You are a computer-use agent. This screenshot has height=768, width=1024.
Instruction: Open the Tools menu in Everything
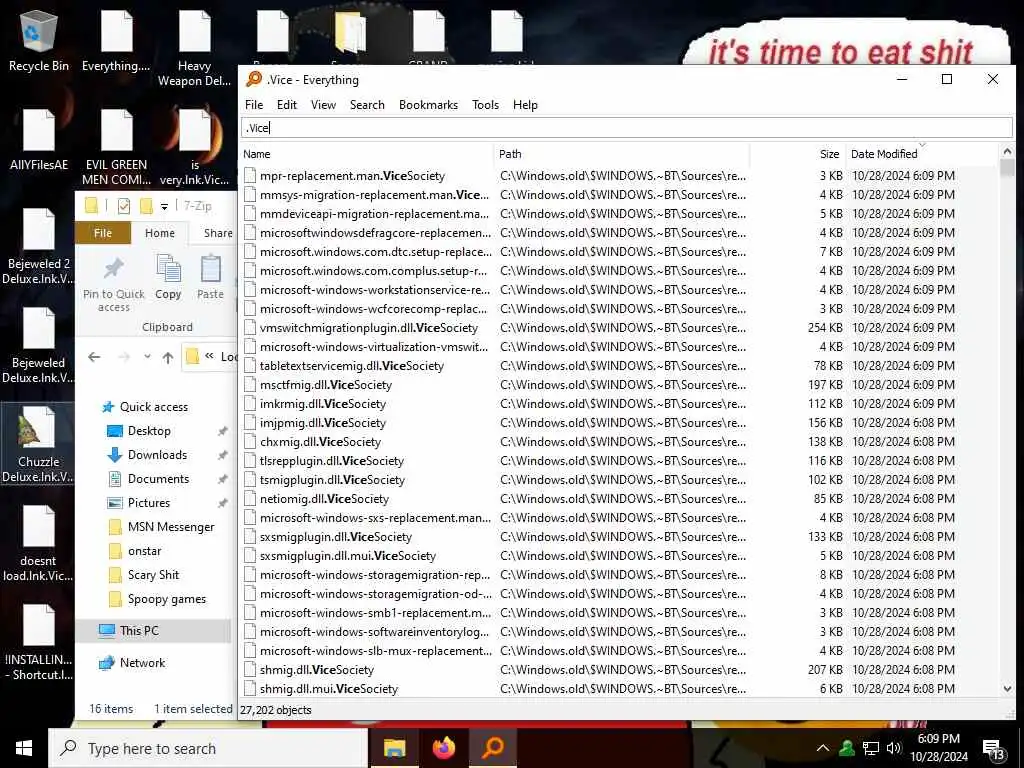pos(485,104)
